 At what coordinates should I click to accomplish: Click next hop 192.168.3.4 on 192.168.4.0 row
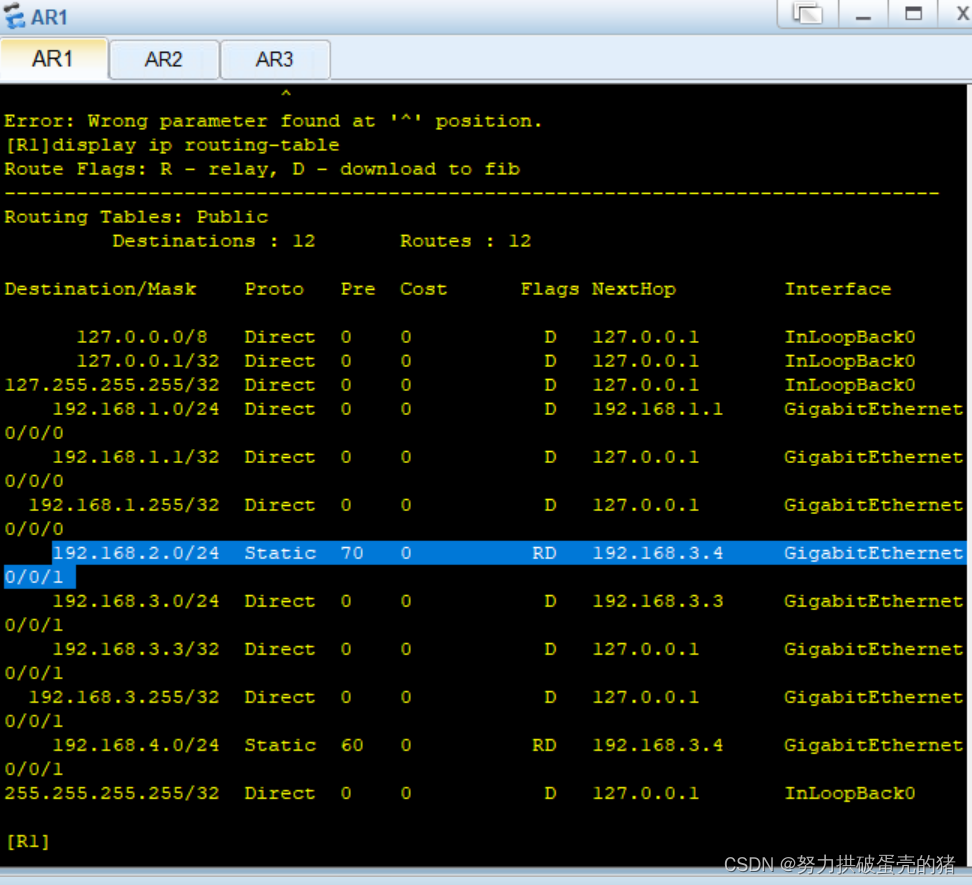[x=658, y=746]
